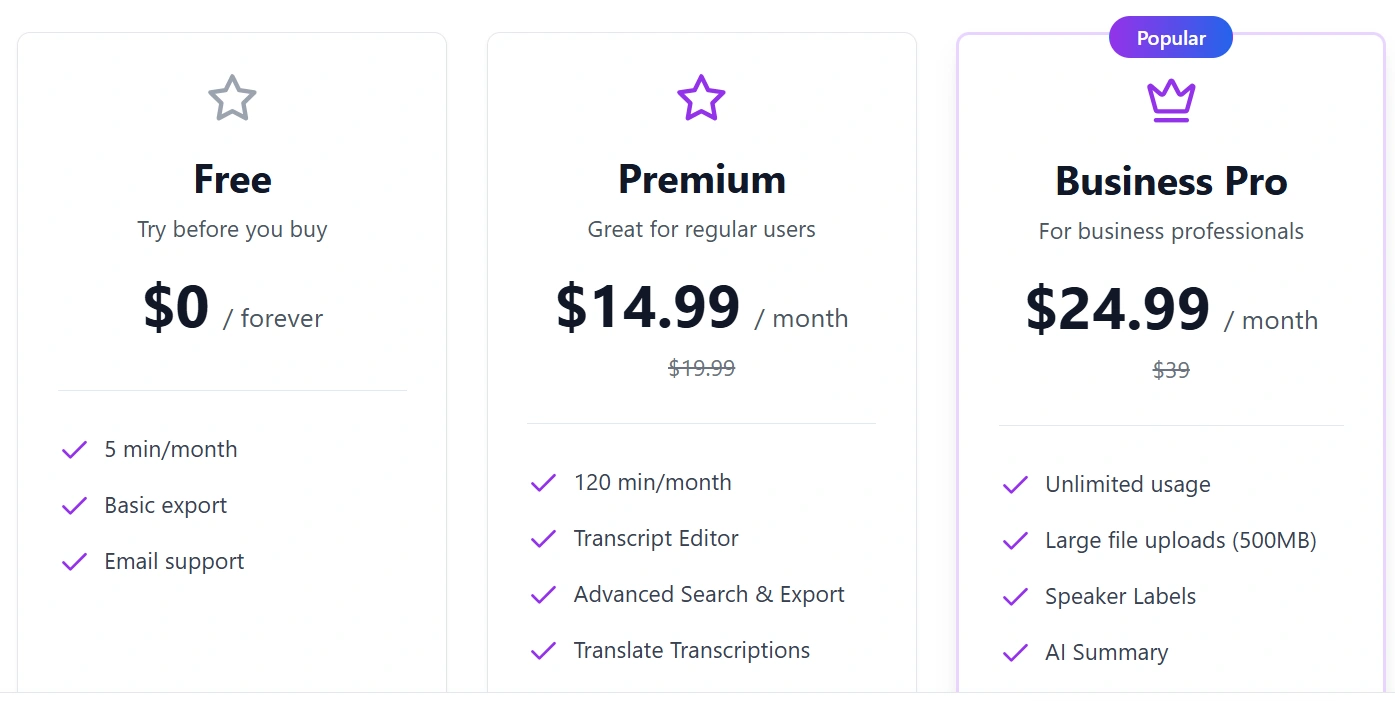Click checkmark next to AI Summary
This screenshot has height=701, width=1395.
coord(1015,653)
